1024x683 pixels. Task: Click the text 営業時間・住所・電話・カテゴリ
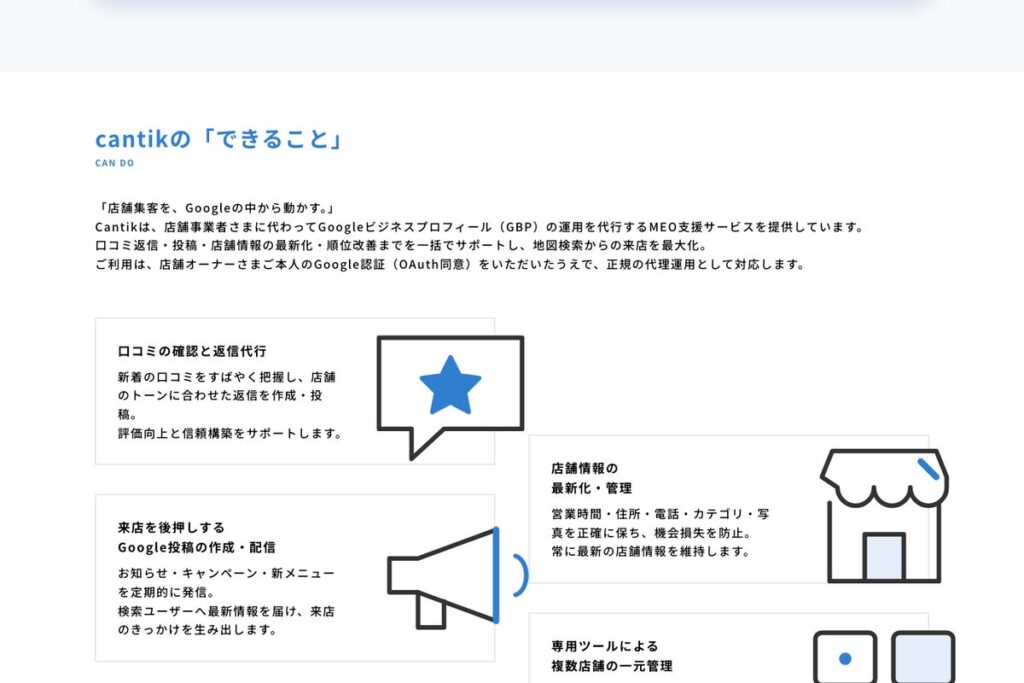click(x=660, y=514)
